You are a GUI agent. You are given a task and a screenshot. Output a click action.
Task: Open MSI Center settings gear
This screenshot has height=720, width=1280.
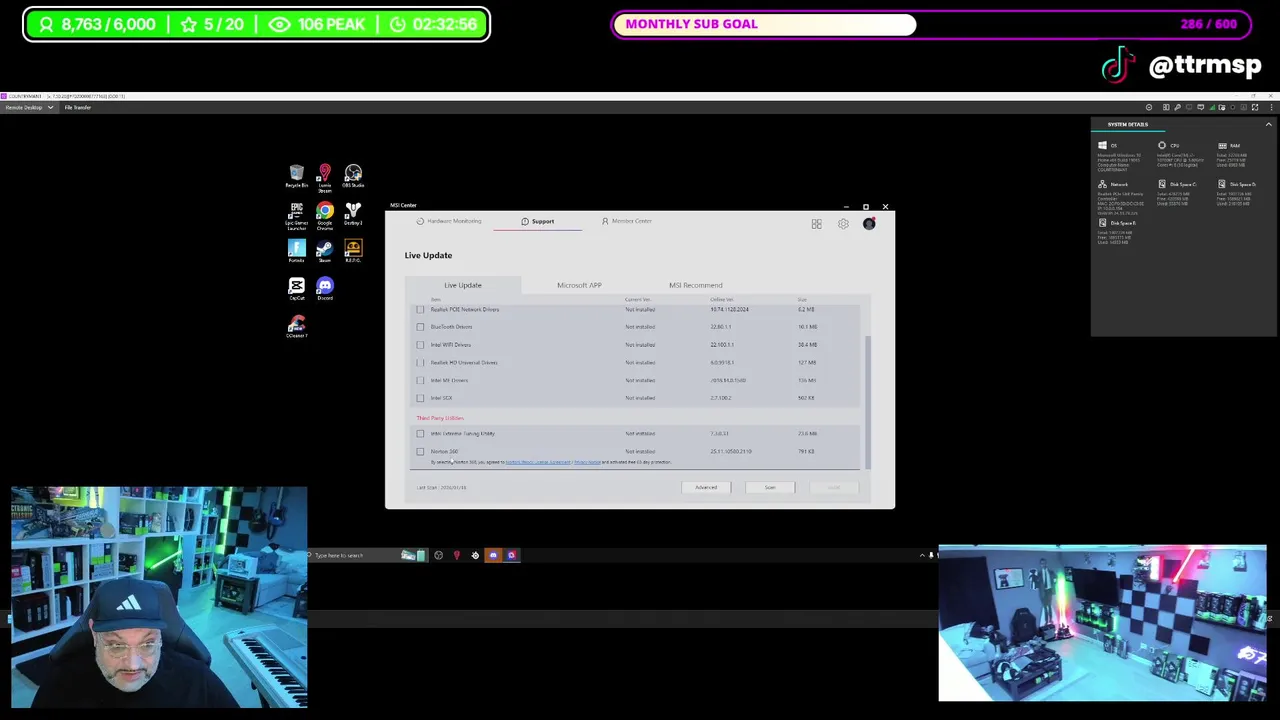pos(843,224)
